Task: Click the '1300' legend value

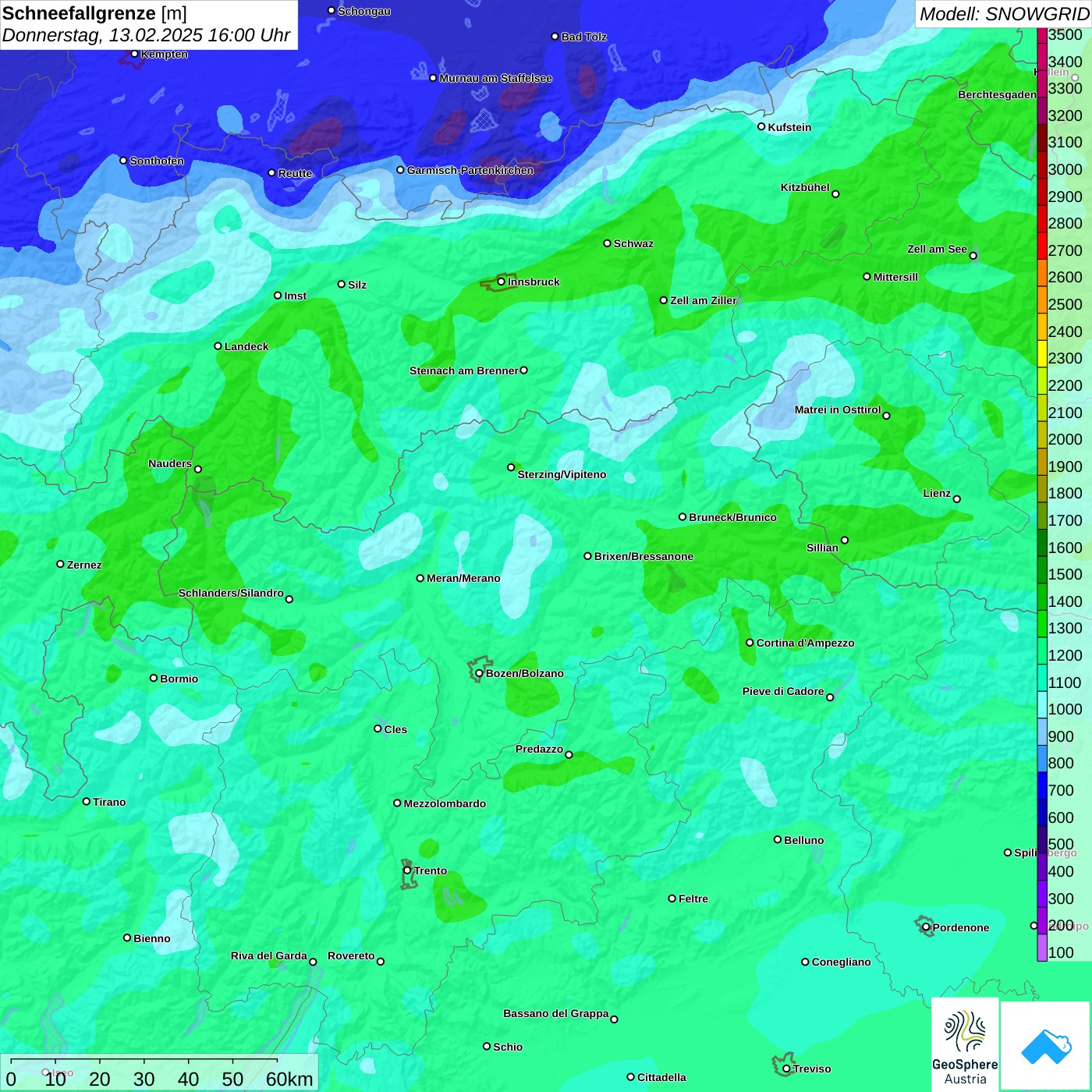Action: click(x=1065, y=628)
